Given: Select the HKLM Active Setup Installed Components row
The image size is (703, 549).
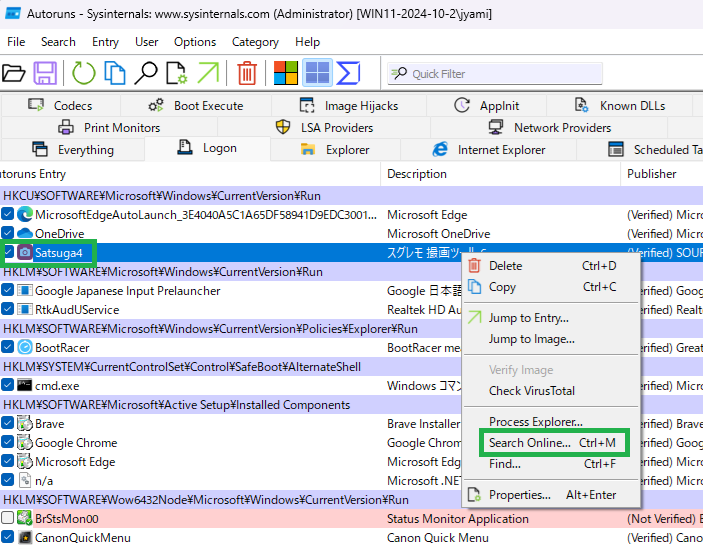Looking at the screenshot, I should coord(352,405).
